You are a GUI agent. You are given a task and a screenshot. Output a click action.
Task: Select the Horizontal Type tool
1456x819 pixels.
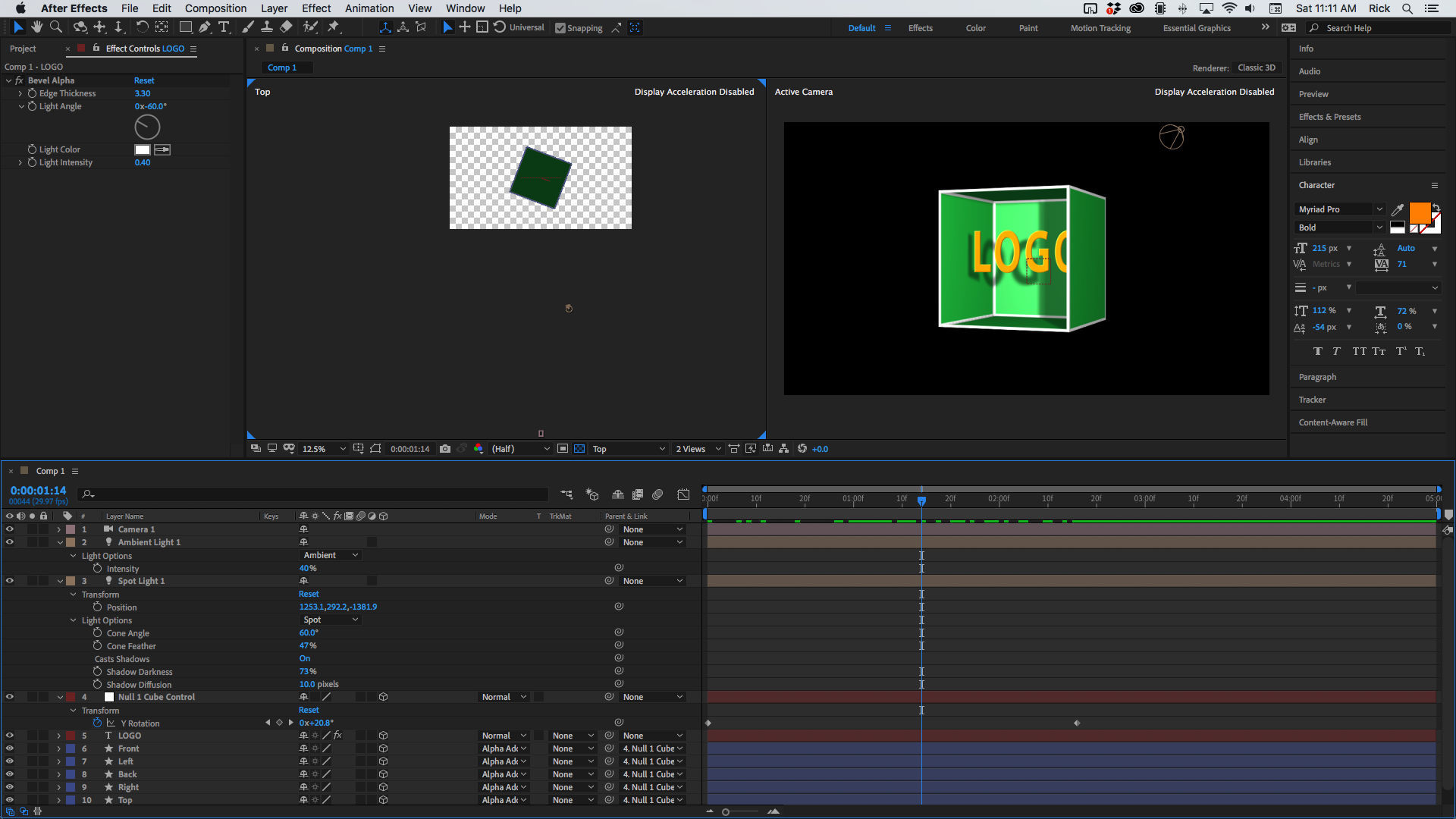(x=224, y=27)
